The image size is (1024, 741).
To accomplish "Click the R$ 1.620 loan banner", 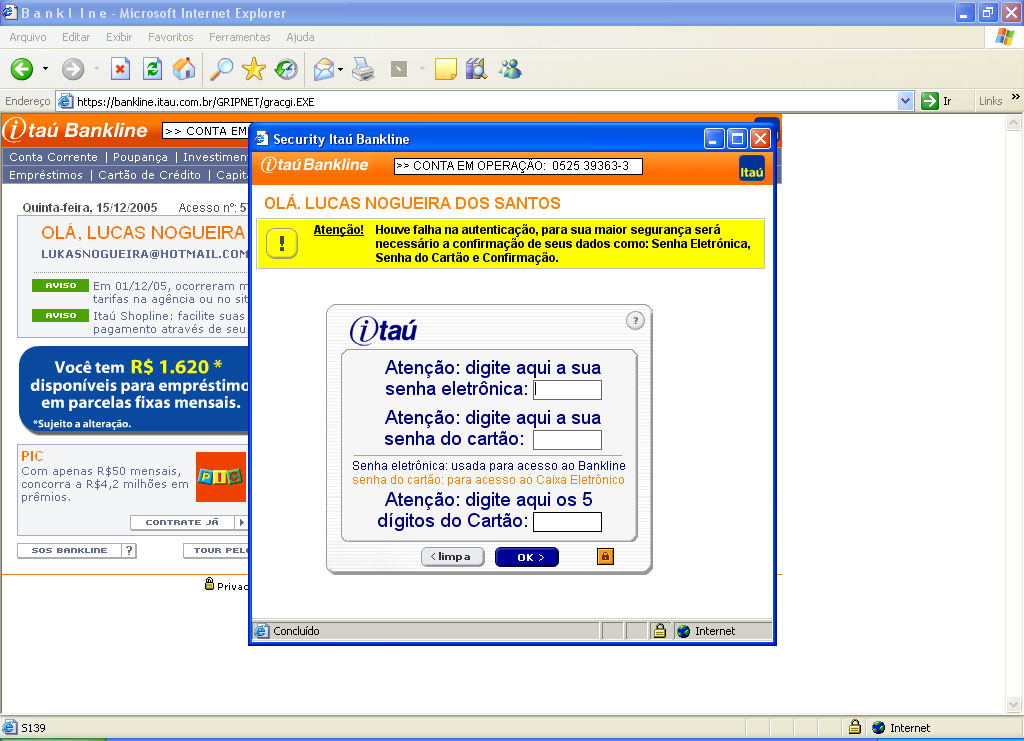I will click(135, 390).
